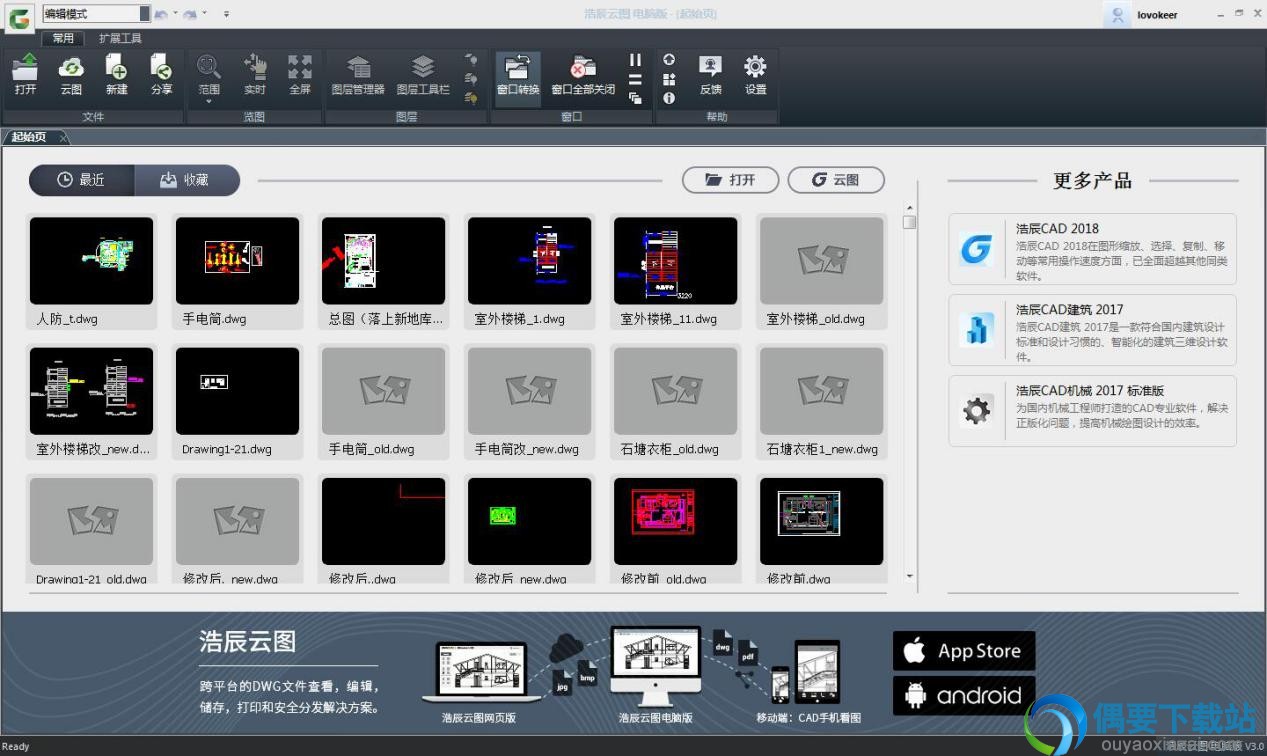The image size is (1267, 756).
Task: Click the 云图 button above thumbnails
Action: 836,180
